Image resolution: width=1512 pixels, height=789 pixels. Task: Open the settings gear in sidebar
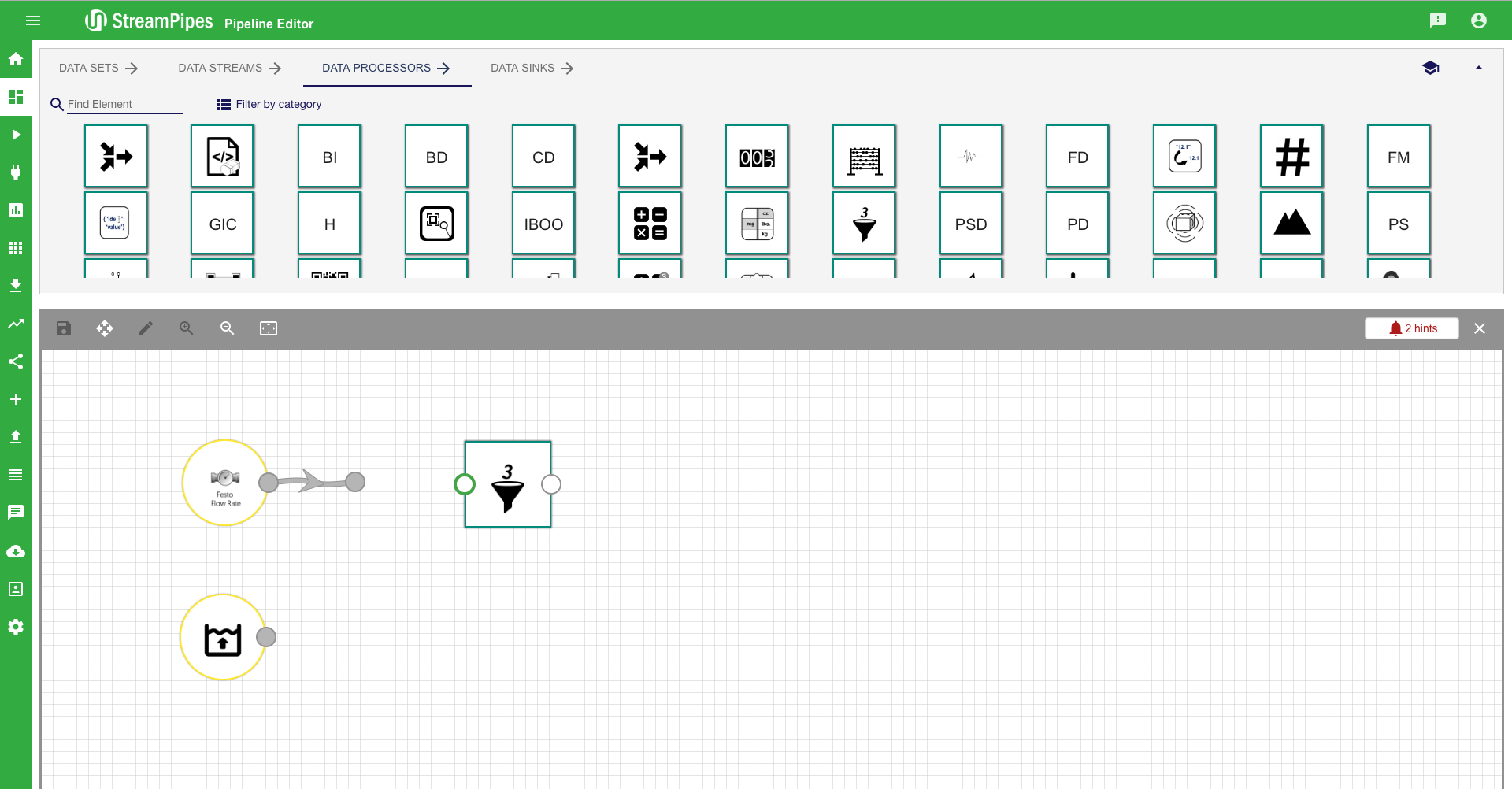[x=16, y=627]
